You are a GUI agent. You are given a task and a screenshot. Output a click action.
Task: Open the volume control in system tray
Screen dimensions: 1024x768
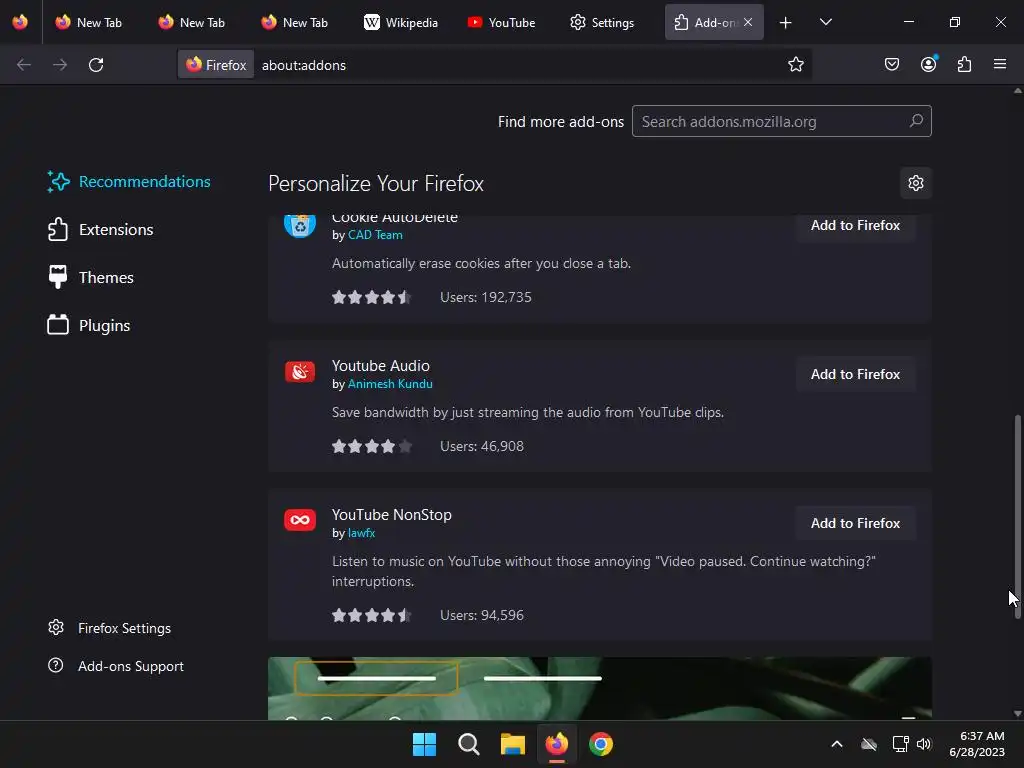pos(923,744)
